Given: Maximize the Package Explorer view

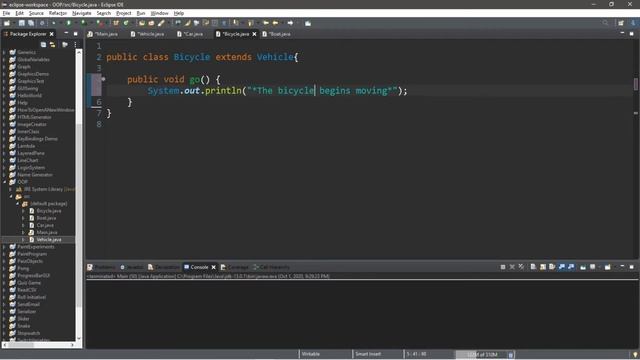Looking at the screenshot, I should pos(76,33).
